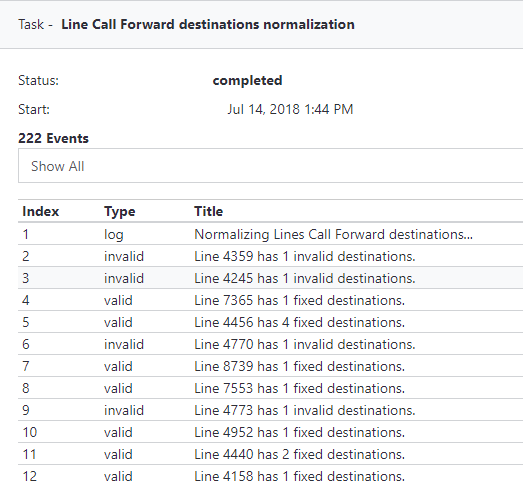Open the Line 4773 invalid destinations event
Viewport: 523px width, 481px height.
tap(271, 410)
